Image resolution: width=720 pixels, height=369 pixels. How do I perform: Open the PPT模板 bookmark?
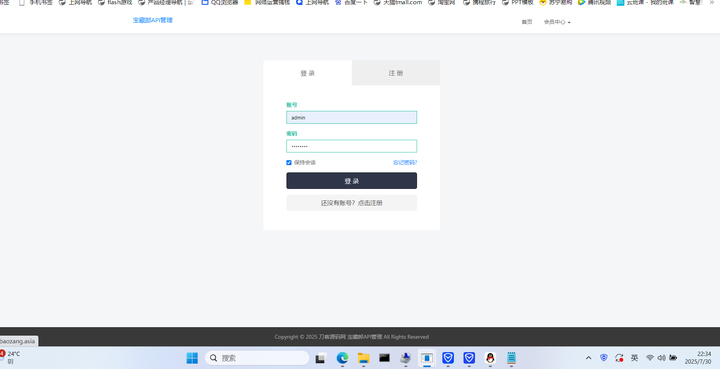pos(518,2)
